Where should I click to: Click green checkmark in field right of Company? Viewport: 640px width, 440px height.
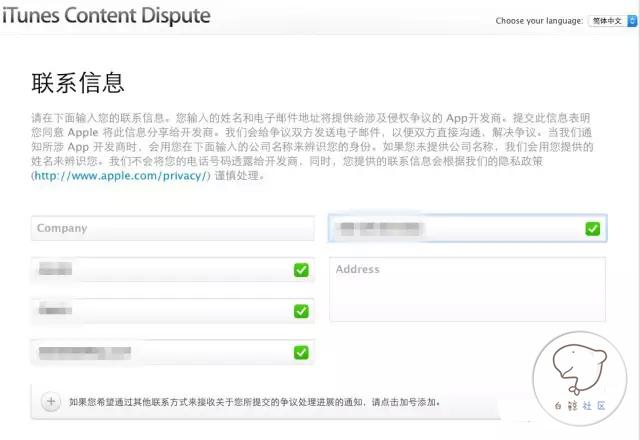point(593,229)
